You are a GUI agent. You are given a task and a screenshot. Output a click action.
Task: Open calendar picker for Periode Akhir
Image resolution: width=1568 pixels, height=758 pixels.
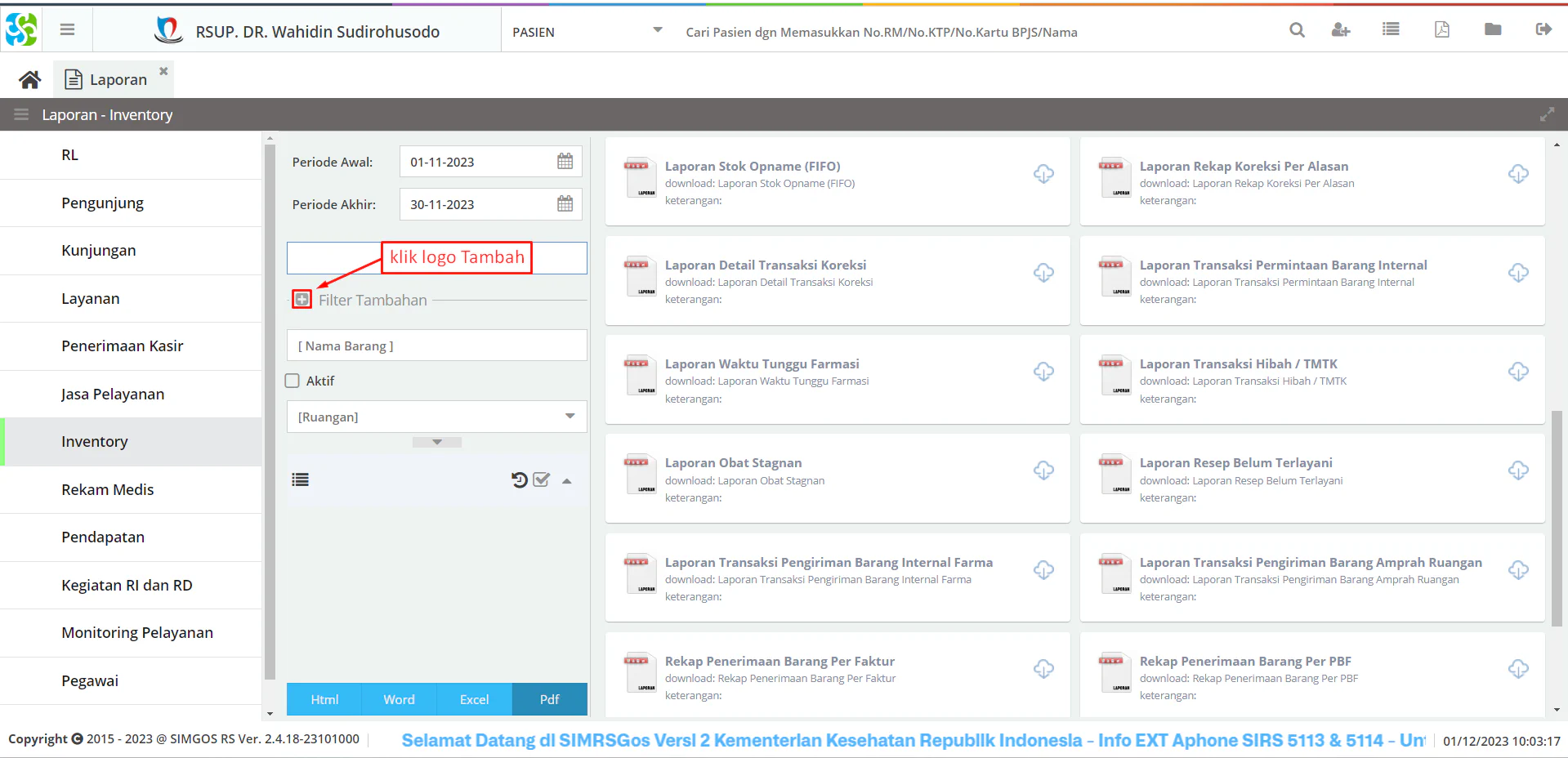(x=565, y=203)
